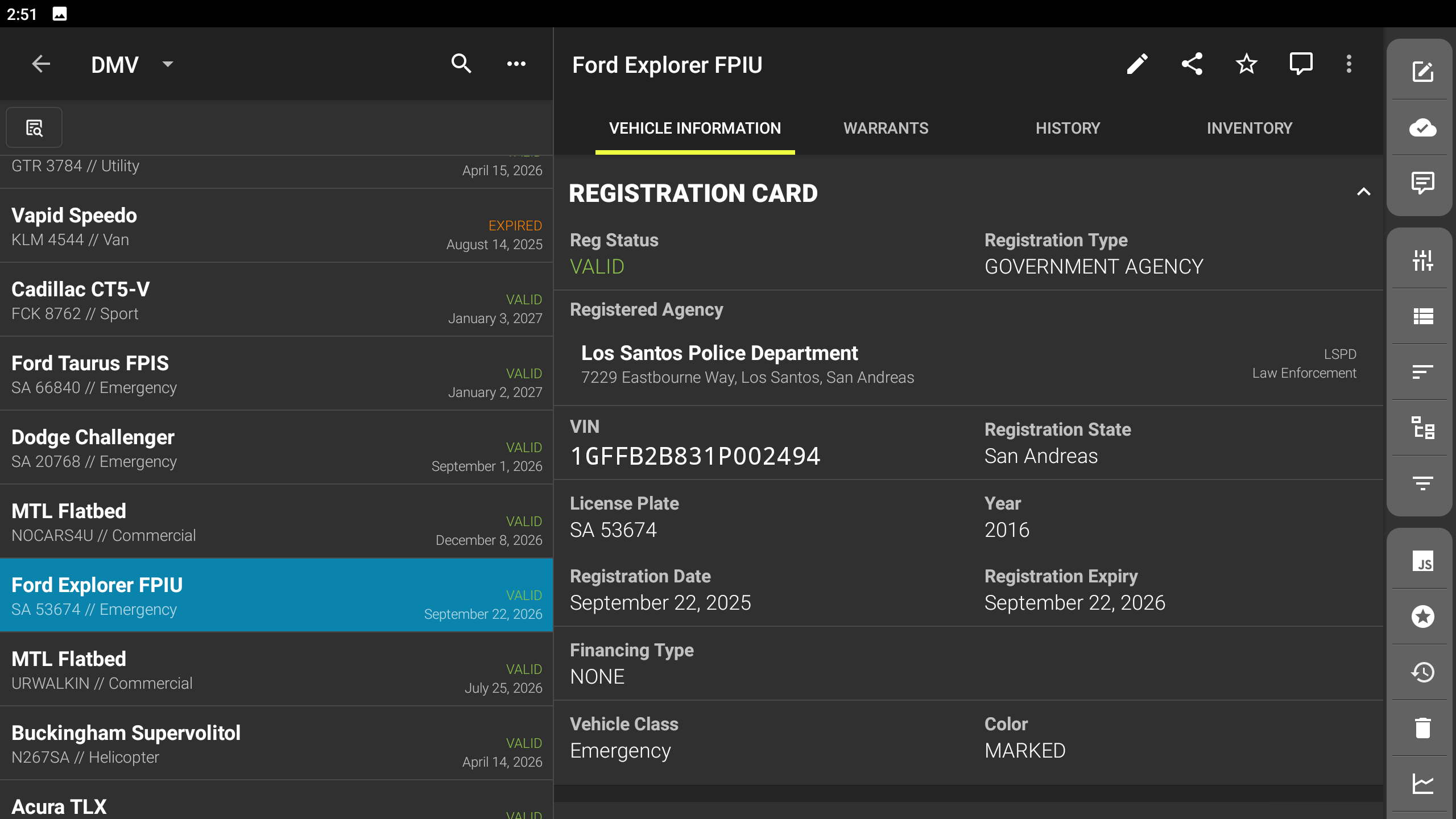Switch to the Inventory tab

pyautogui.click(x=1250, y=129)
